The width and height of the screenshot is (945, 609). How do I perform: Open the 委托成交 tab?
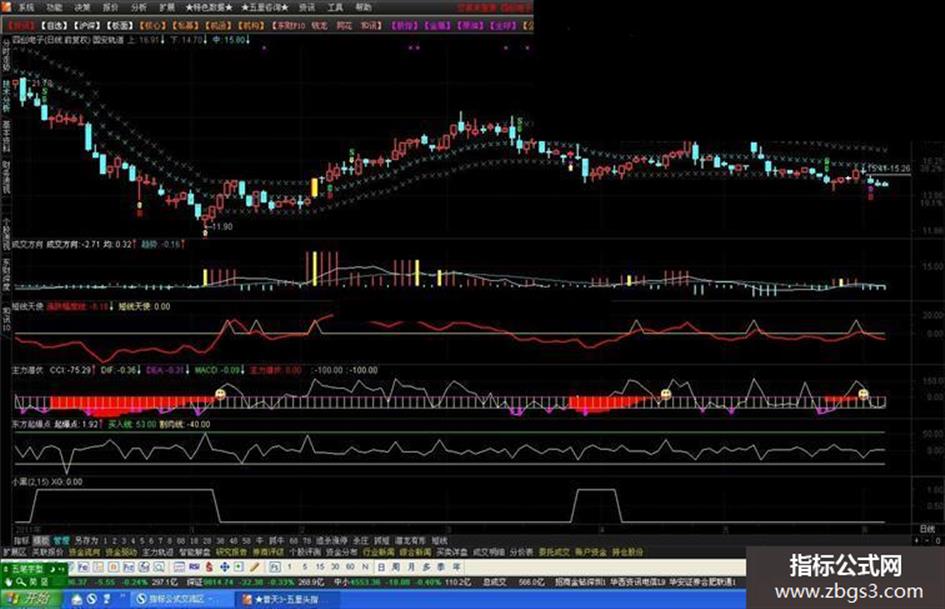coord(554,552)
